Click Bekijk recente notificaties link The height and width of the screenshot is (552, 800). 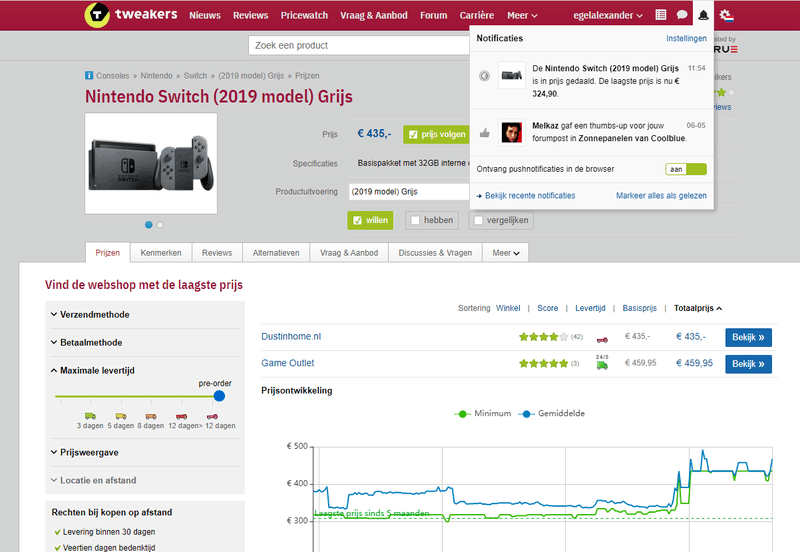pyautogui.click(x=530, y=195)
